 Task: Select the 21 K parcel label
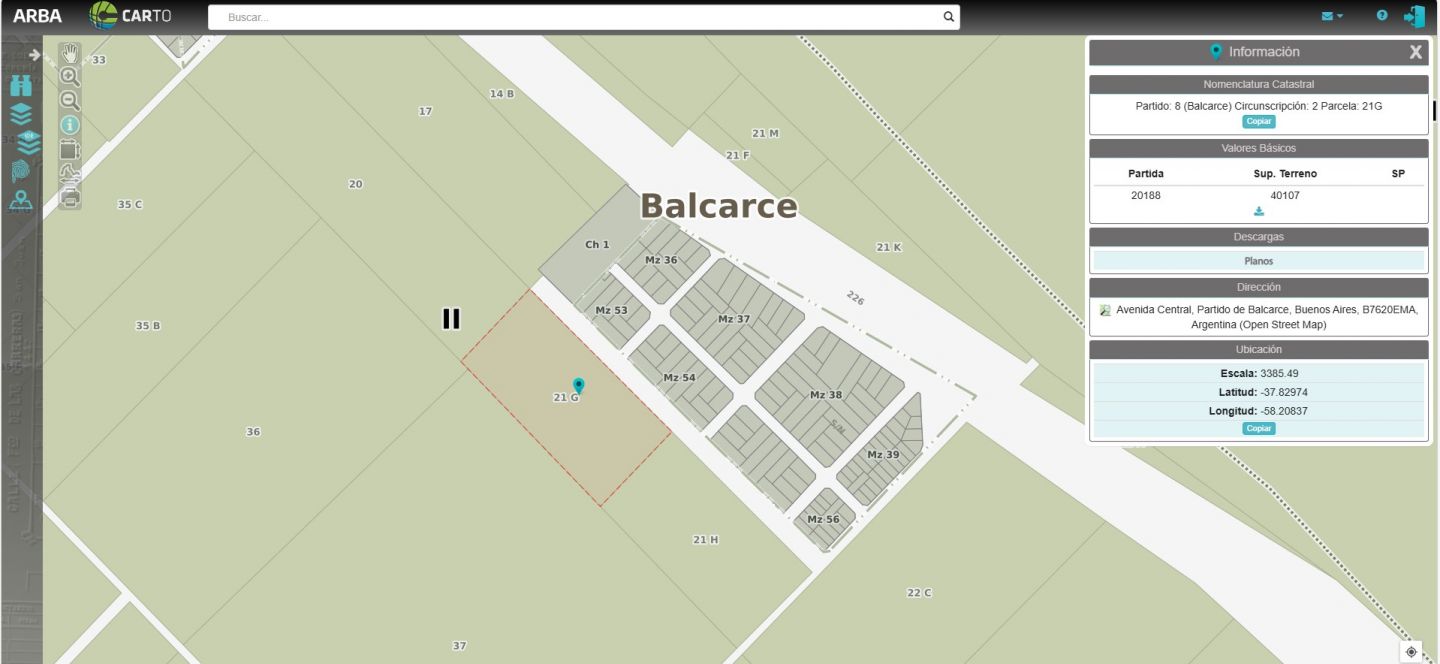tap(889, 247)
